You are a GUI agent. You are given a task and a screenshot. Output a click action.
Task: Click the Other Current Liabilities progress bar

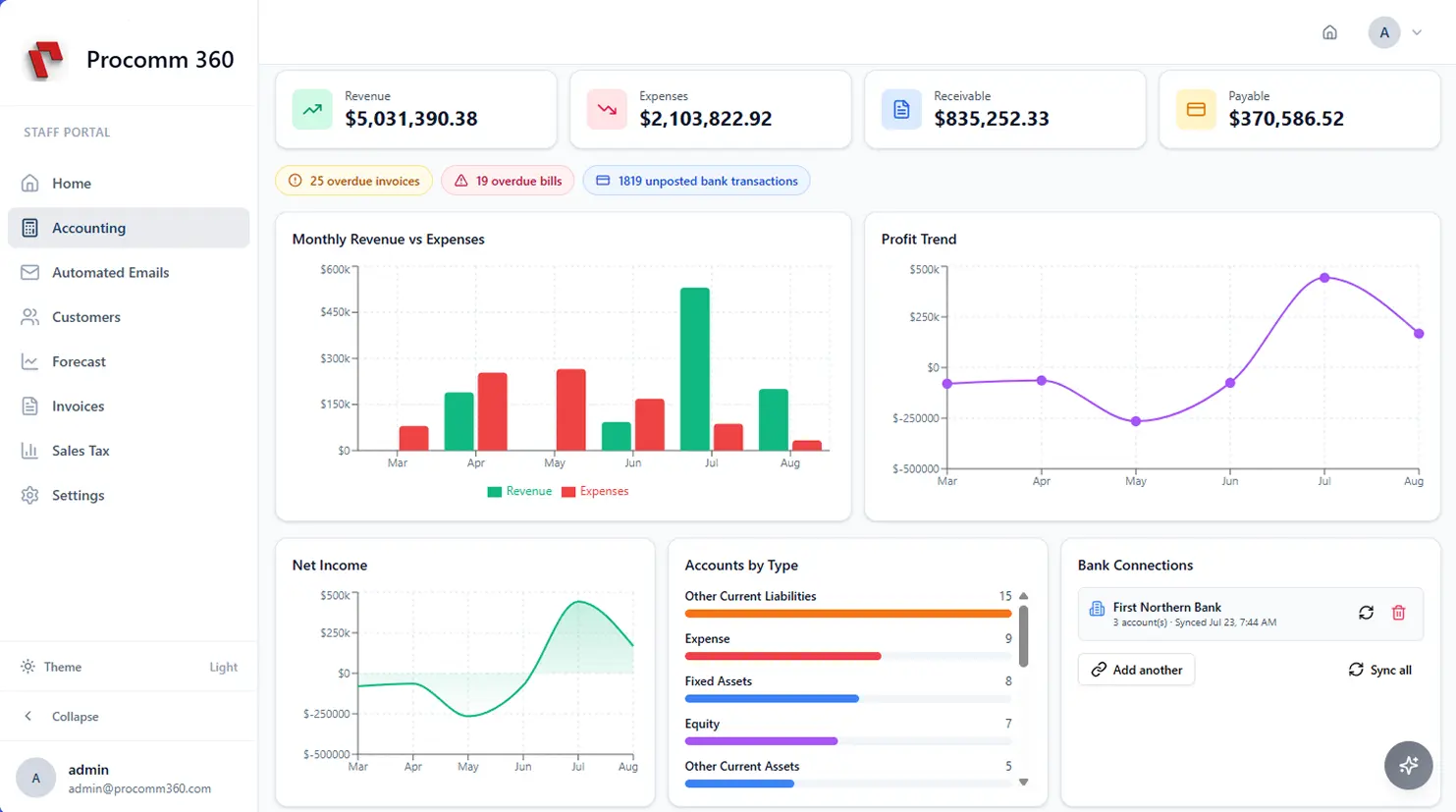(847, 614)
